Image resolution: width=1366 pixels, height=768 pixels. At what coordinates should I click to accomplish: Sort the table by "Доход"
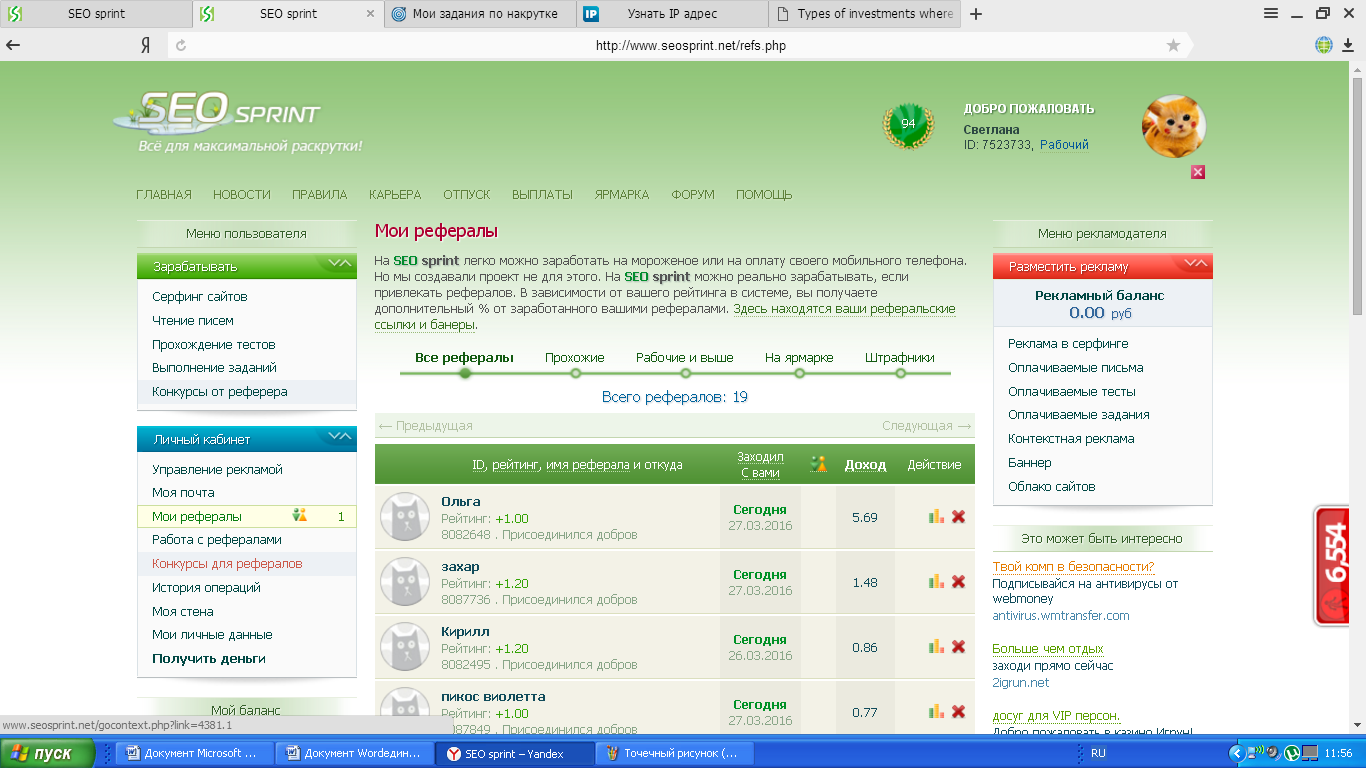[865, 464]
